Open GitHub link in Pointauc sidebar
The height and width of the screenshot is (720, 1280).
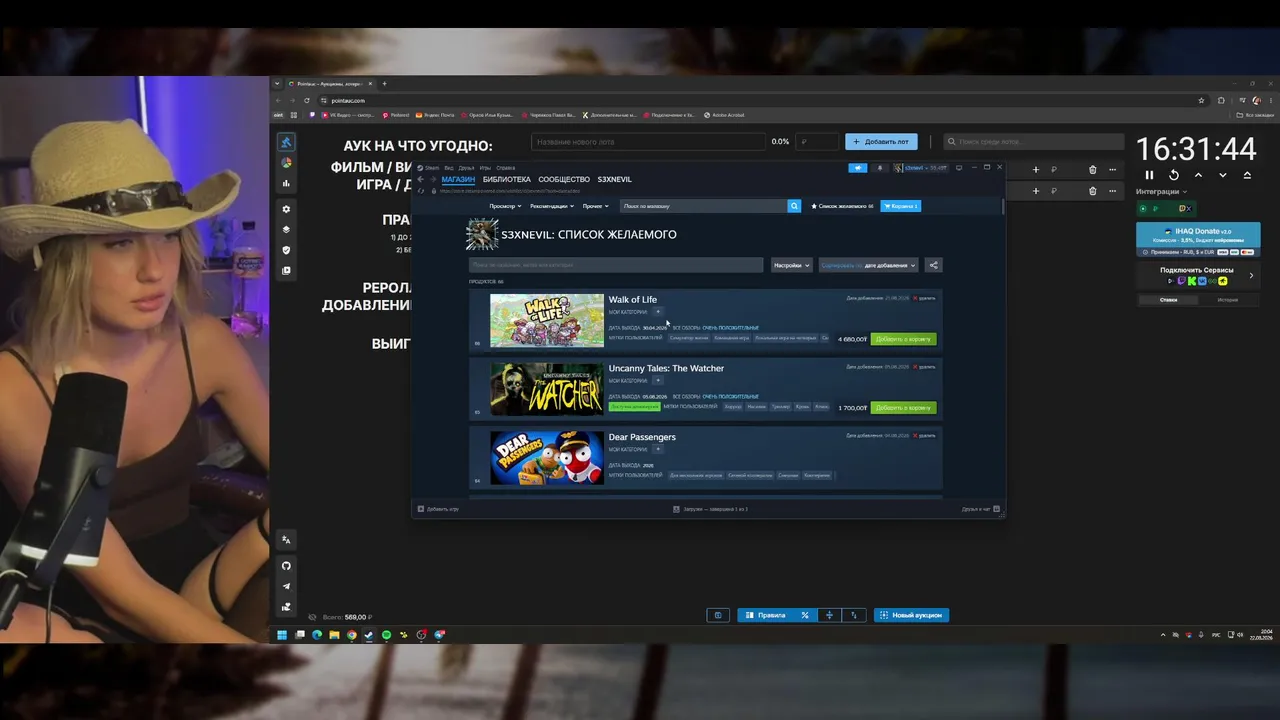point(286,566)
